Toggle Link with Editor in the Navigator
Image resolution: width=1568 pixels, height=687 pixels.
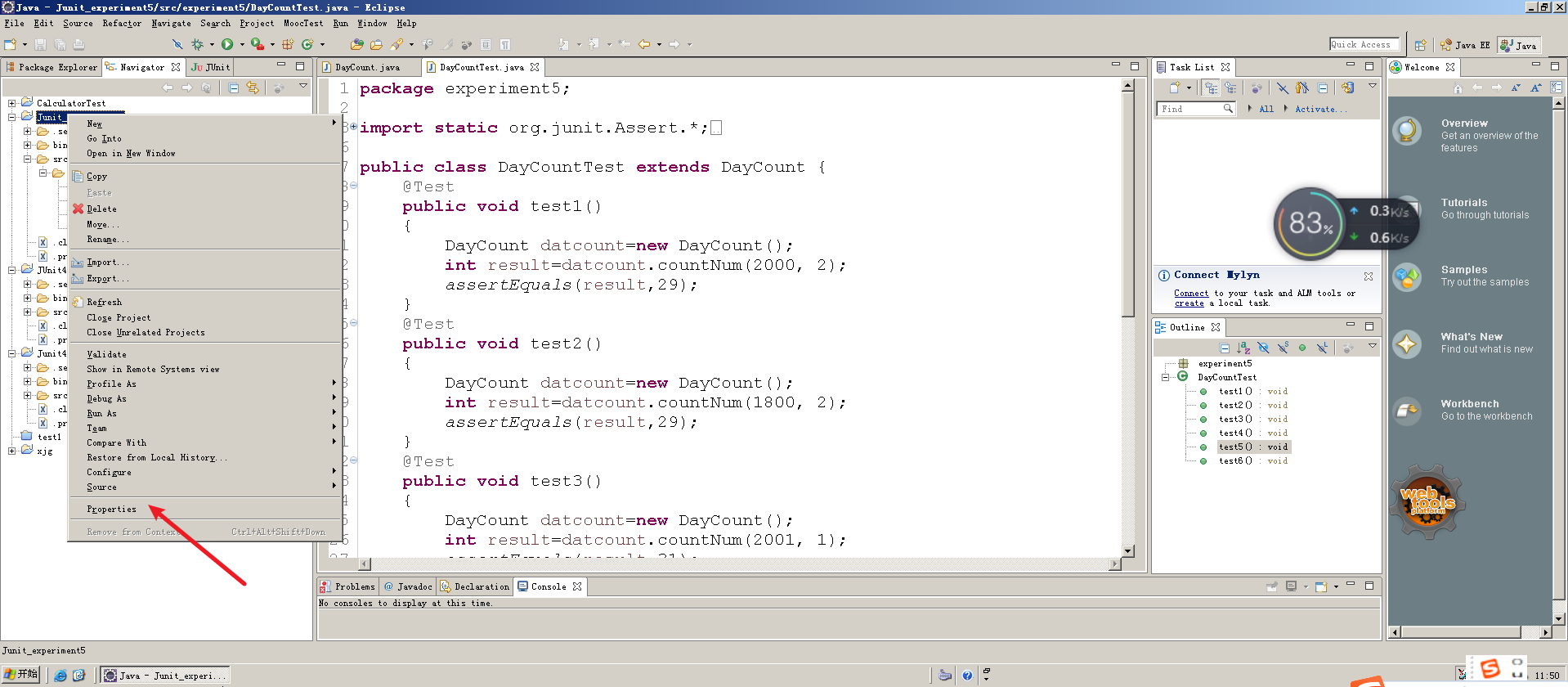point(253,88)
